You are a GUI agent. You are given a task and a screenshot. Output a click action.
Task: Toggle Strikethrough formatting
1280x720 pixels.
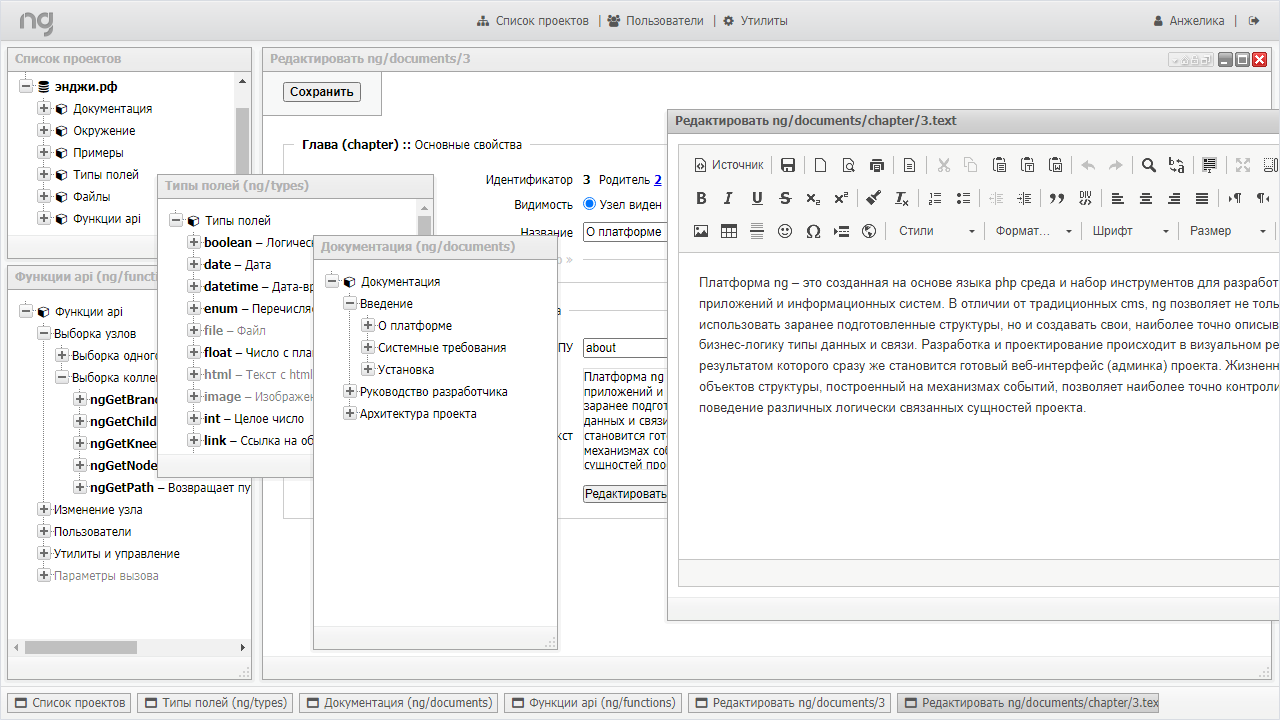(x=785, y=198)
